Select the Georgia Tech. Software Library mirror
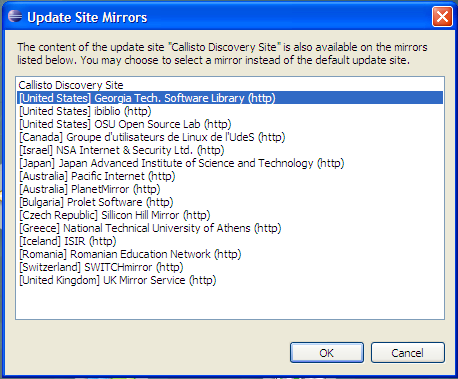 point(230,98)
